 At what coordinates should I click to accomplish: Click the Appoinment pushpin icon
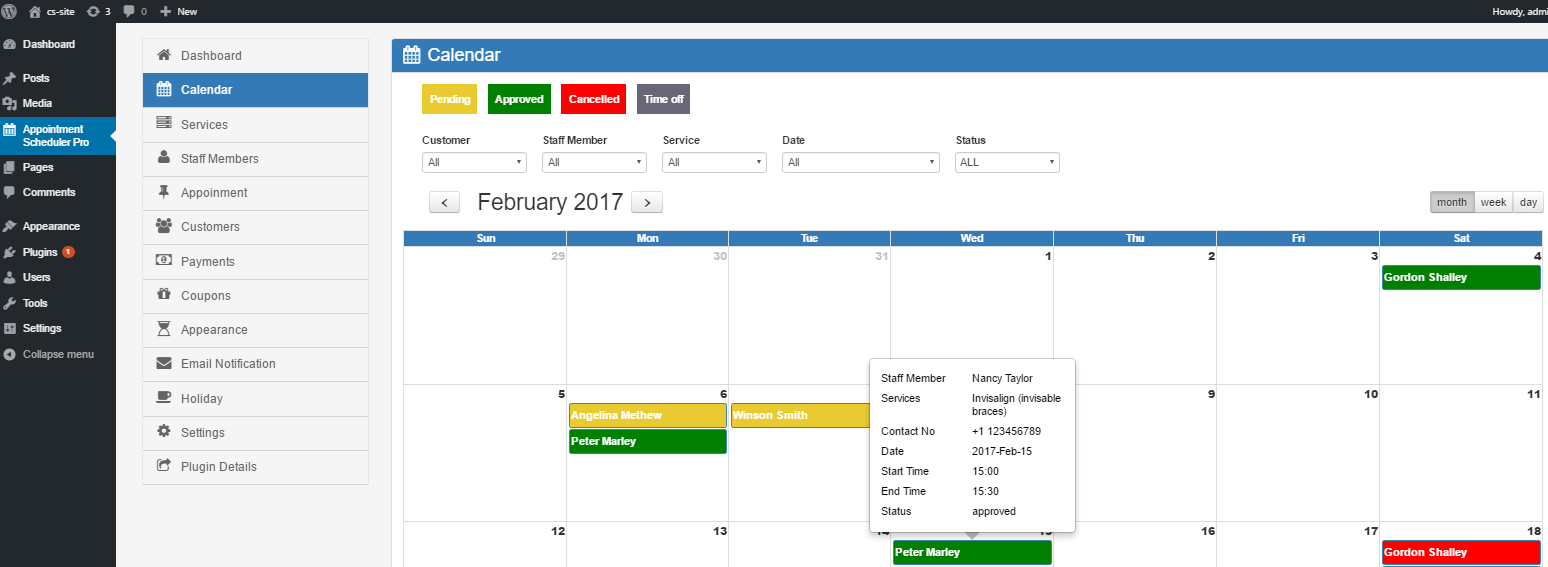pyautogui.click(x=164, y=192)
